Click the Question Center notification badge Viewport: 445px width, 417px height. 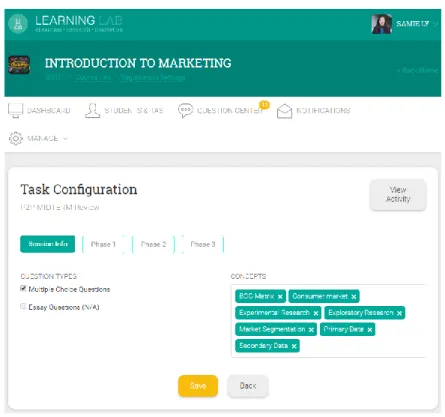264,105
